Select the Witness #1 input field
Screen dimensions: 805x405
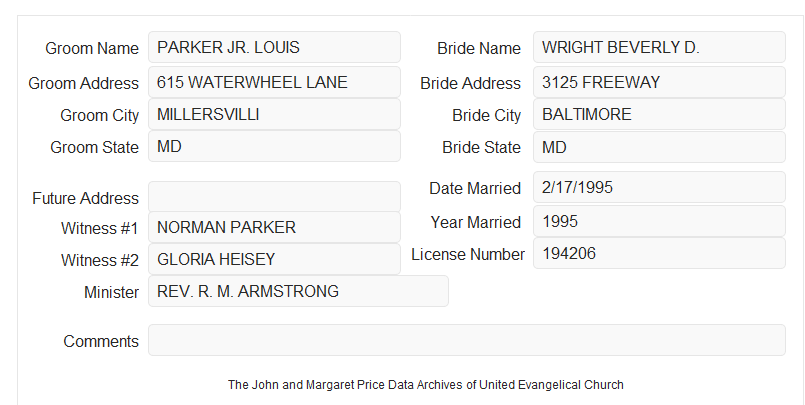point(274,227)
